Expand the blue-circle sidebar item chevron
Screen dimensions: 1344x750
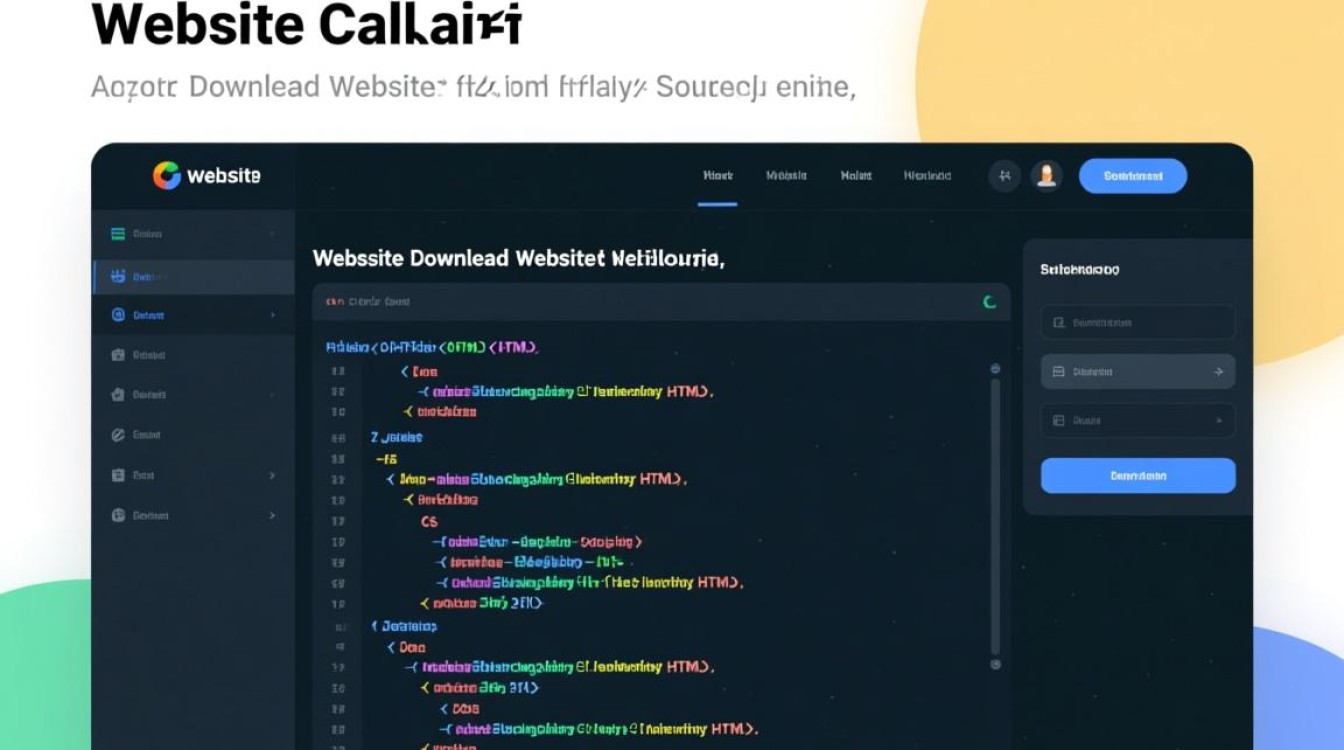272,315
